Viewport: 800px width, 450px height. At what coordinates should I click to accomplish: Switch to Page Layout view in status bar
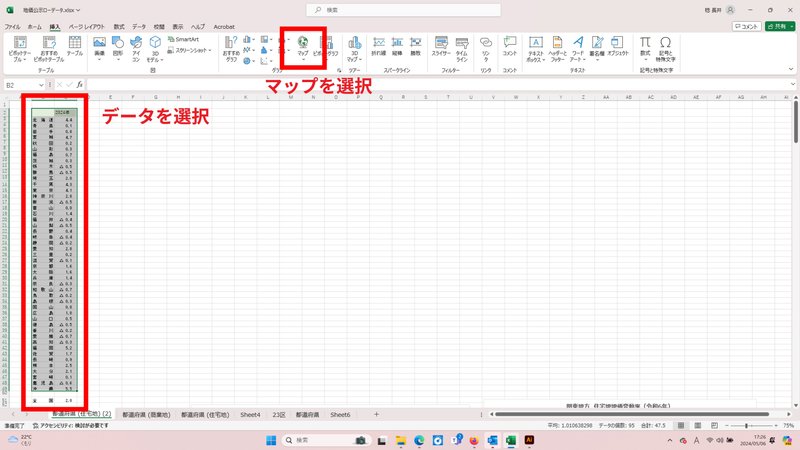coord(697,426)
